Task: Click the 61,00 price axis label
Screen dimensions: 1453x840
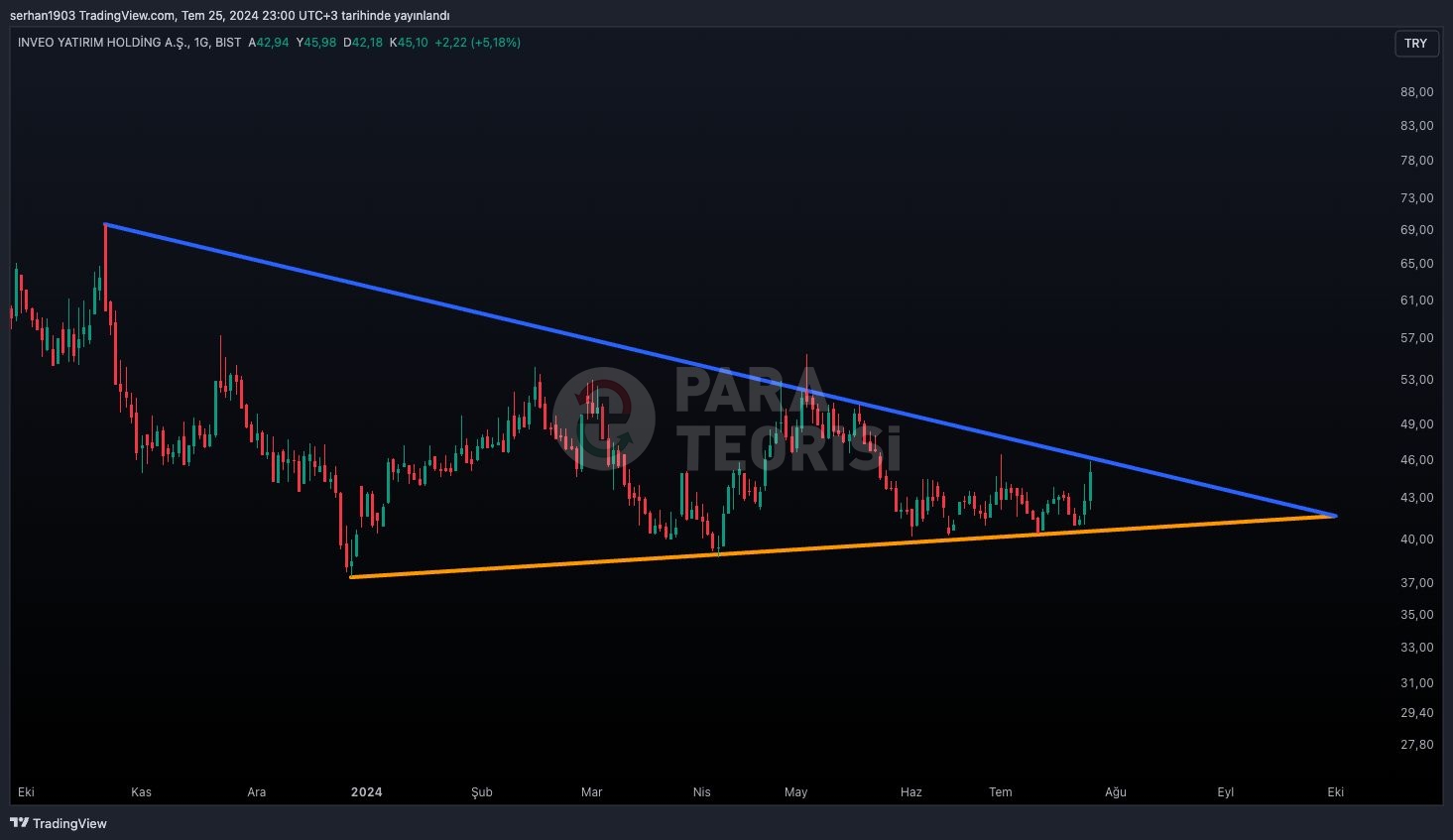Action: tap(1416, 300)
